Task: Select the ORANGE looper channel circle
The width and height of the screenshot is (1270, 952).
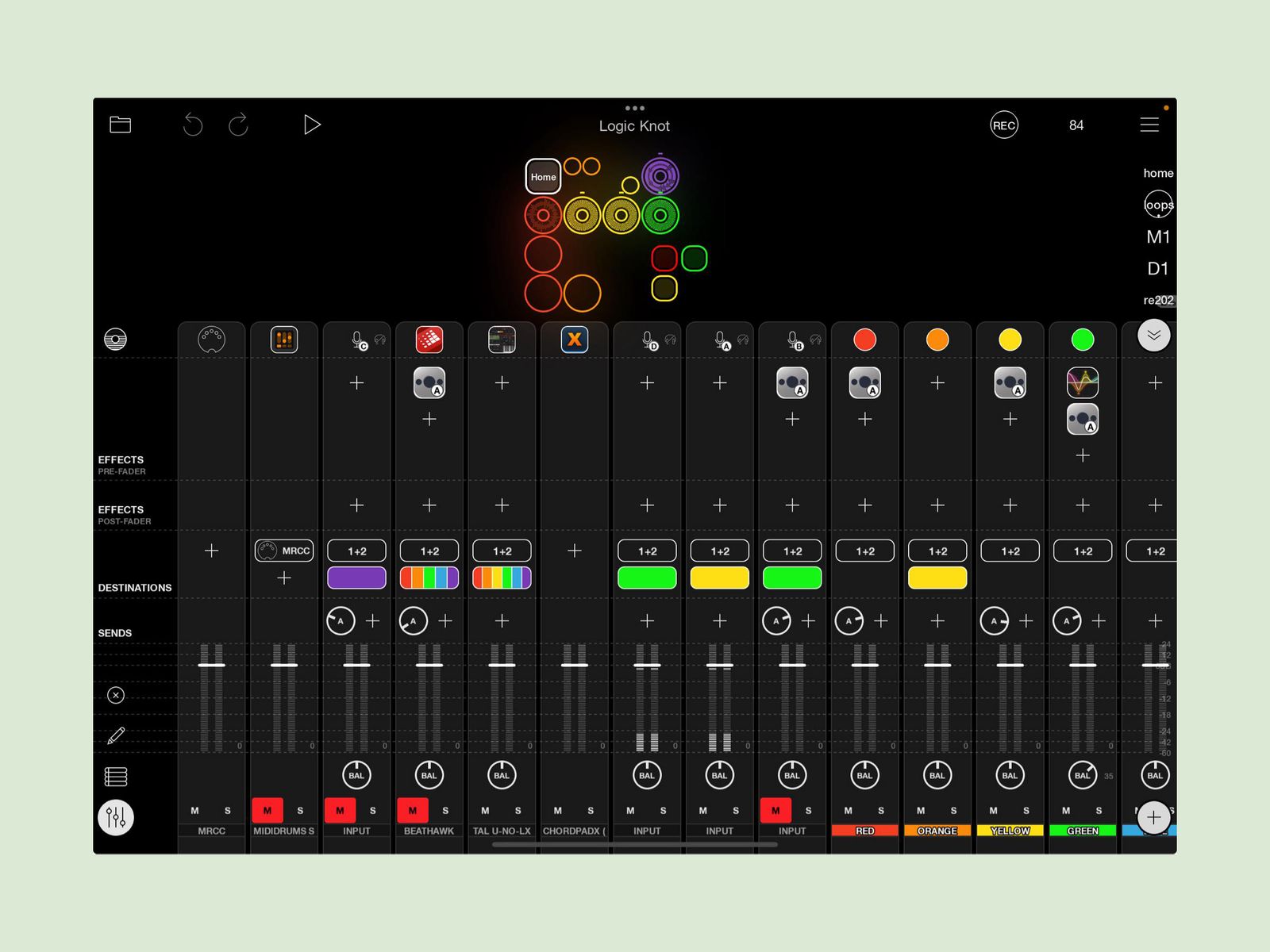Action: (x=937, y=340)
